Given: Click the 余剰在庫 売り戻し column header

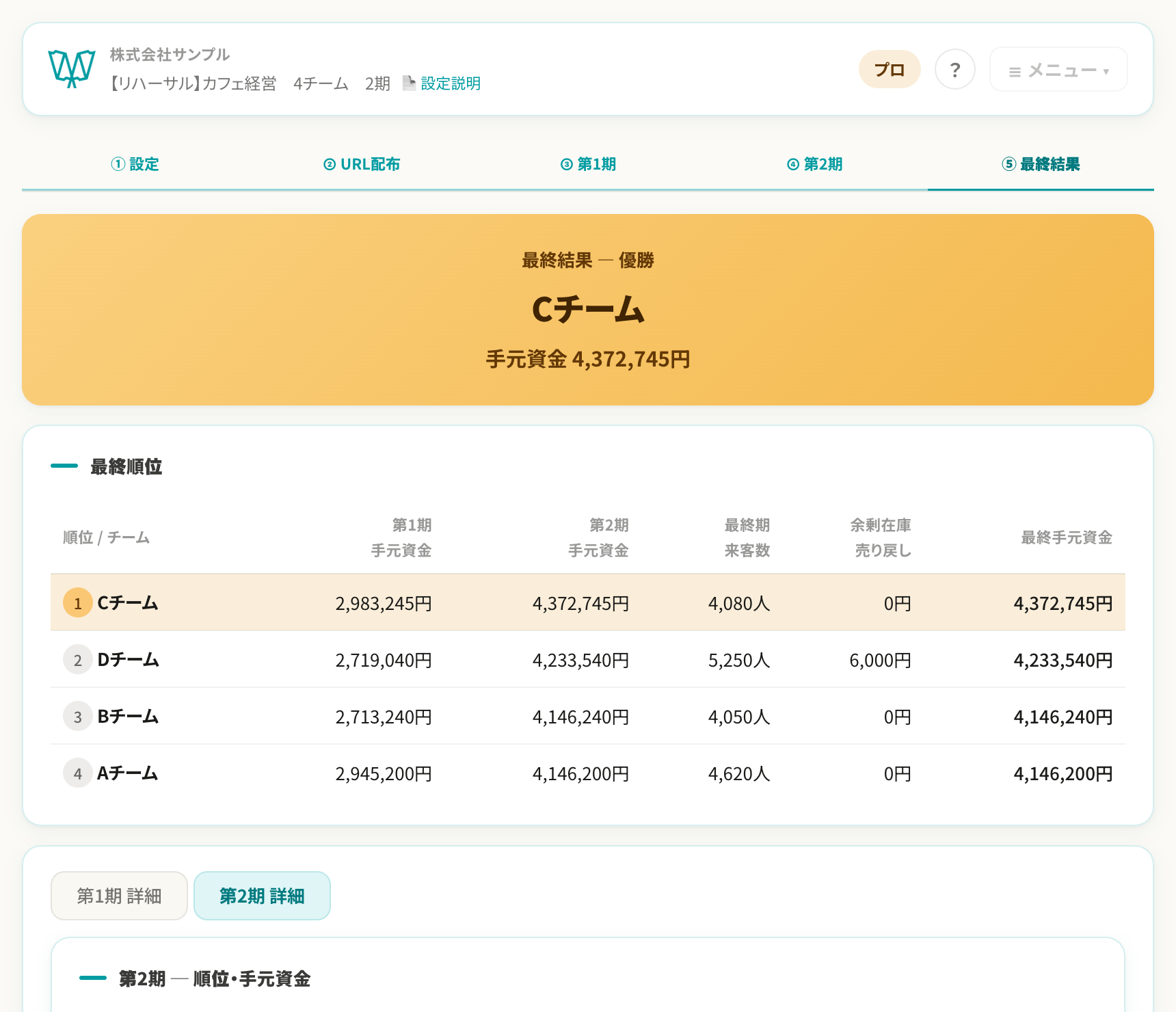Looking at the screenshot, I should click(881, 537).
